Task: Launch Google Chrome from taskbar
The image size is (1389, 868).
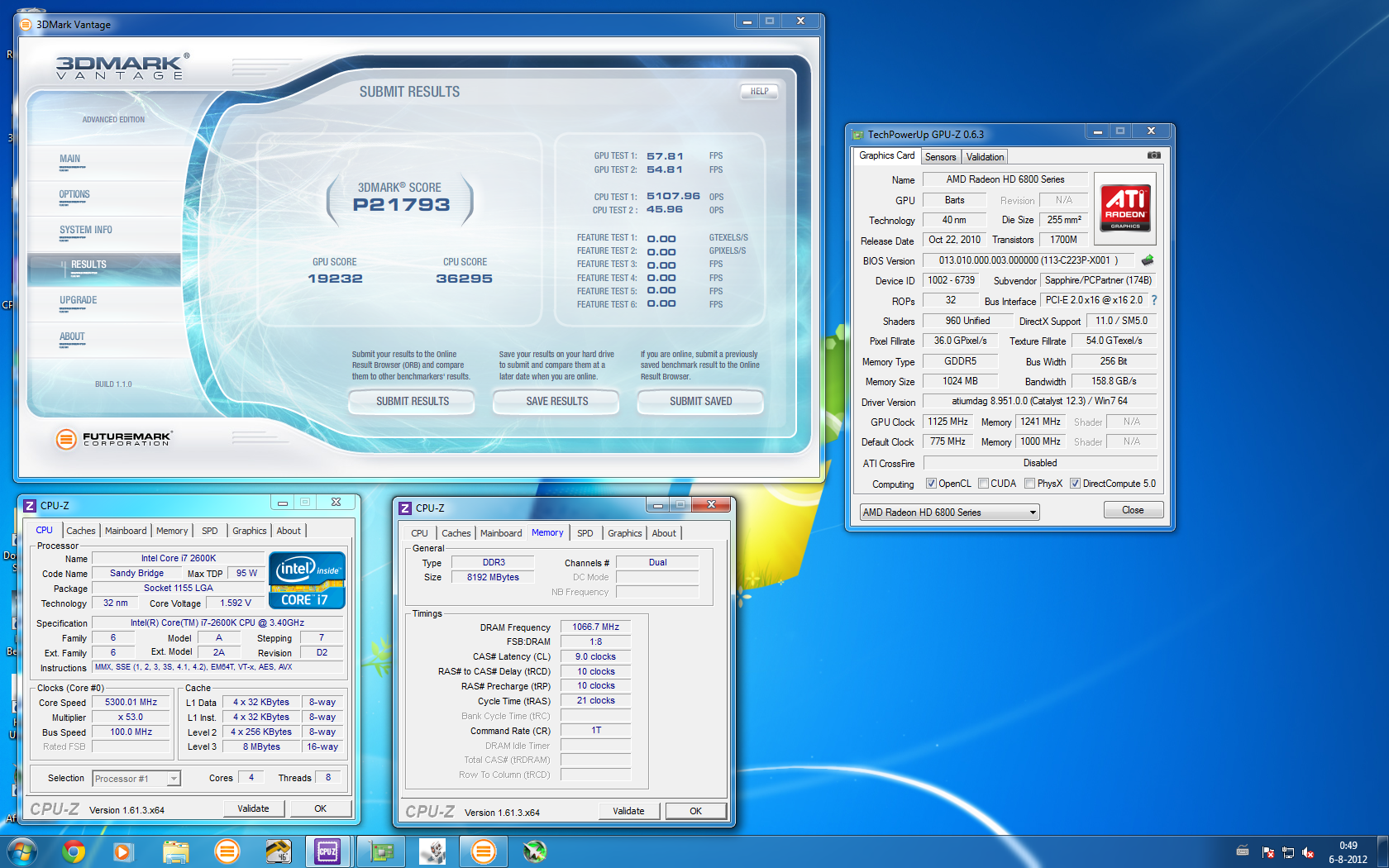Action: (74, 851)
